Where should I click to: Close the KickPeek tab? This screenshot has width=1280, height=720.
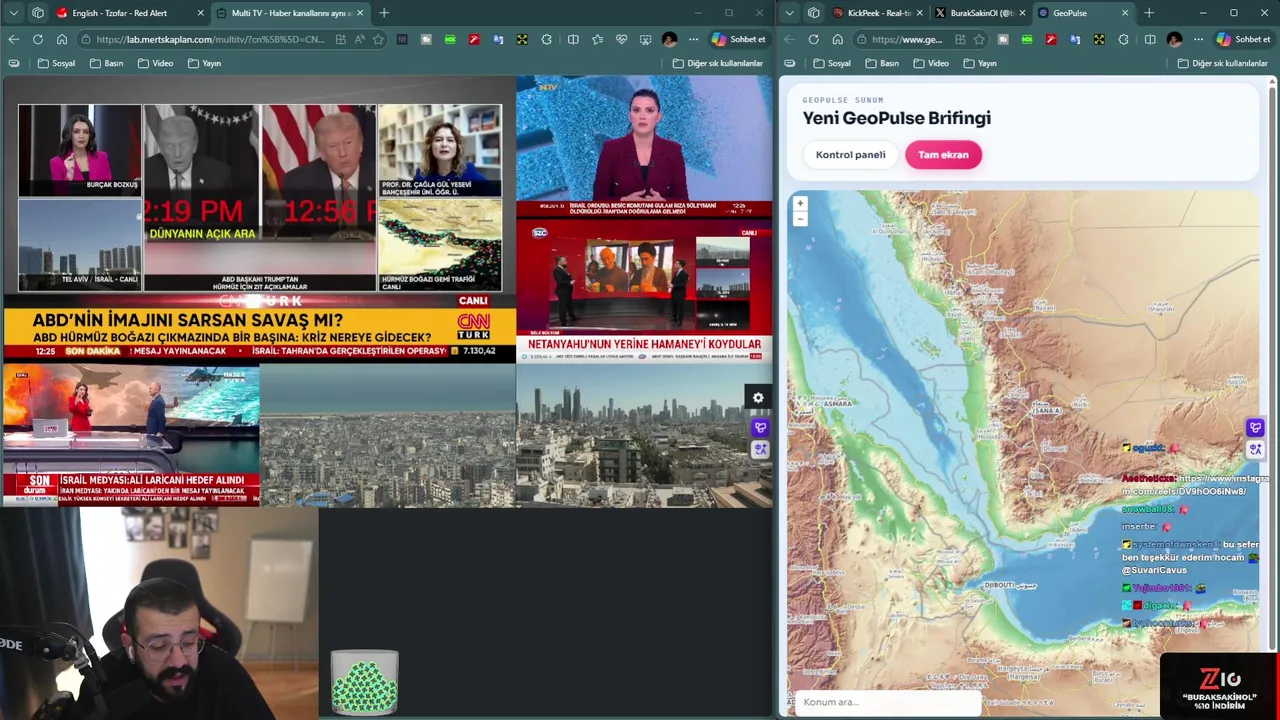919,13
